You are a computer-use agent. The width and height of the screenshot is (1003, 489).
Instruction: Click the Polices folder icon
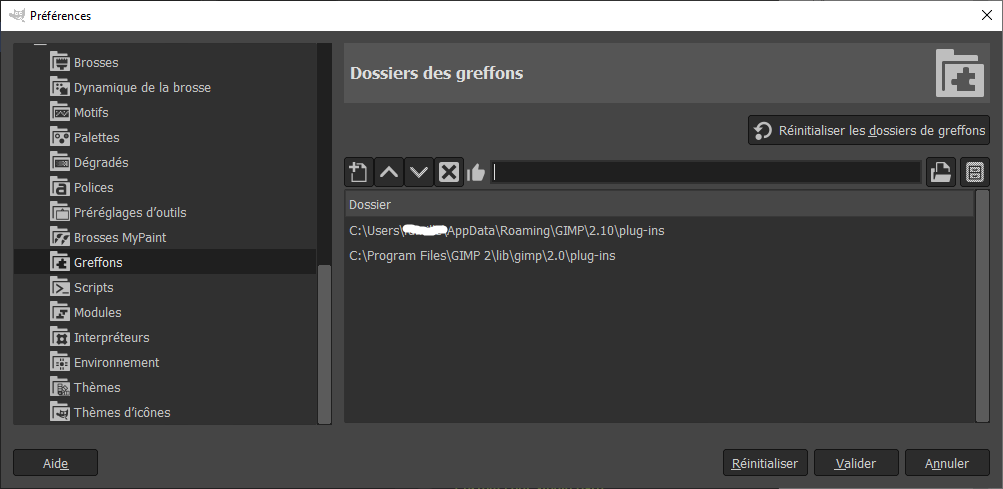[59, 188]
